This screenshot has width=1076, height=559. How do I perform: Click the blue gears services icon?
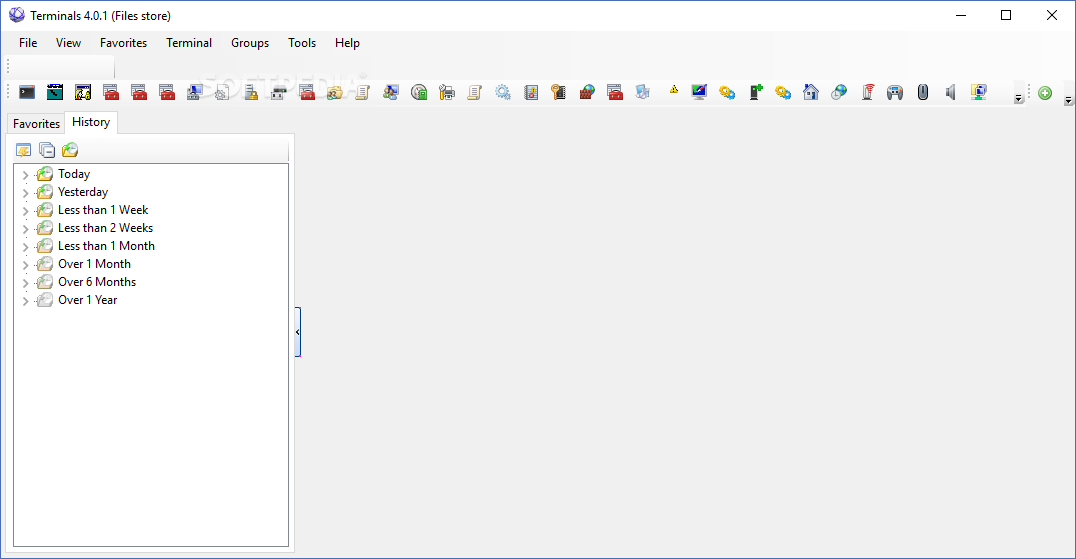coord(503,92)
